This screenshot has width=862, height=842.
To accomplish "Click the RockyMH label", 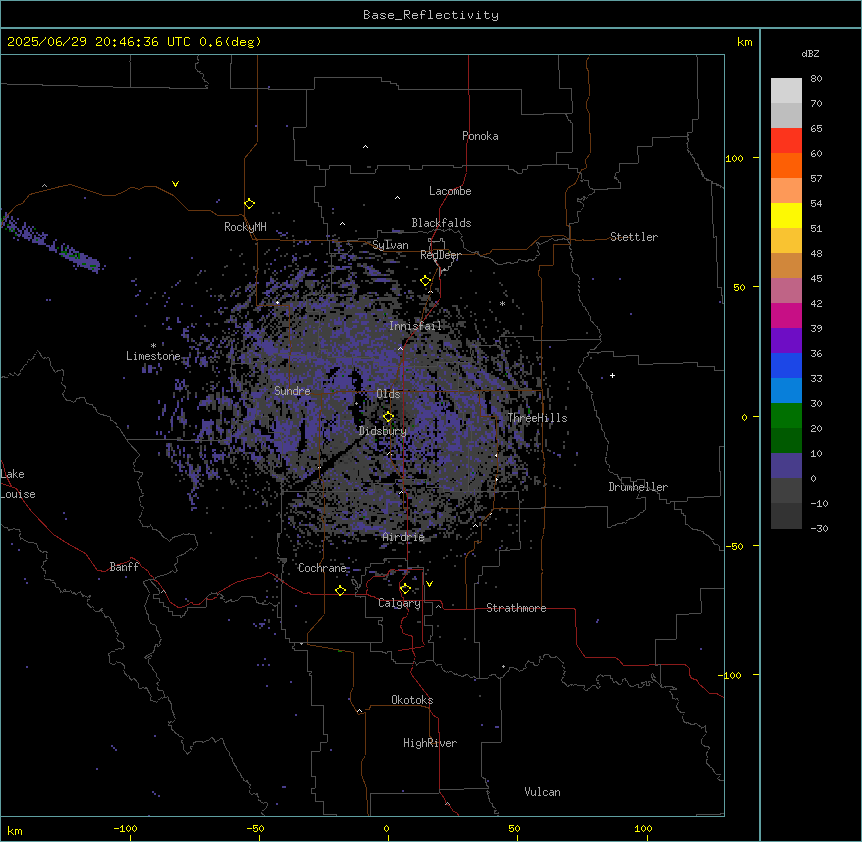I will 245,227.
